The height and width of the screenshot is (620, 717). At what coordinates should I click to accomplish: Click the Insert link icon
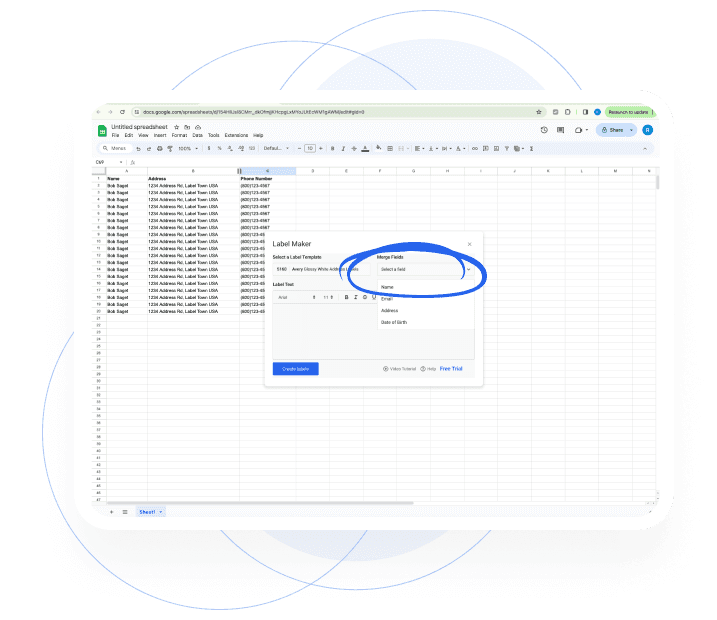[x=475, y=149]
